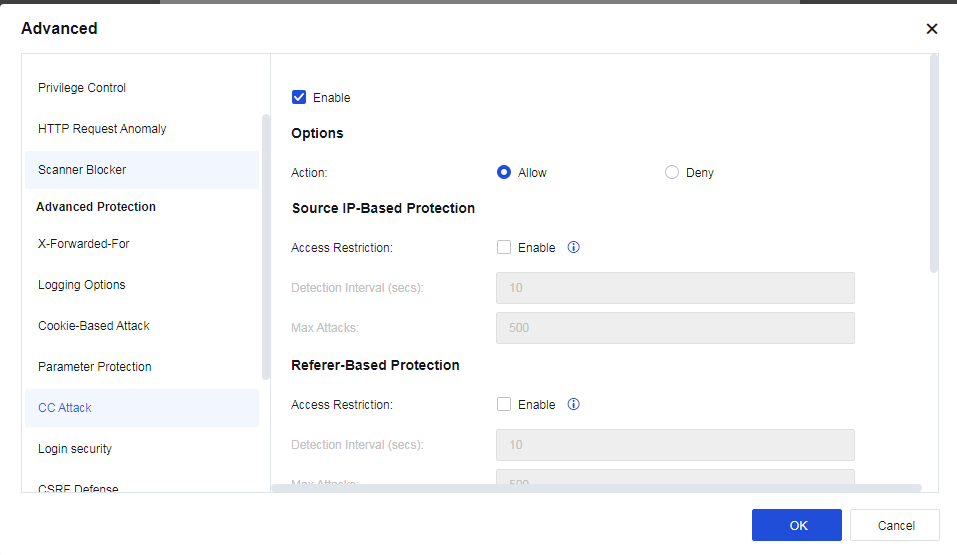Click info icon beside Referer-Based Access Restriction
Viewport: 957px width, 555px height.
(x=574, y=405)
